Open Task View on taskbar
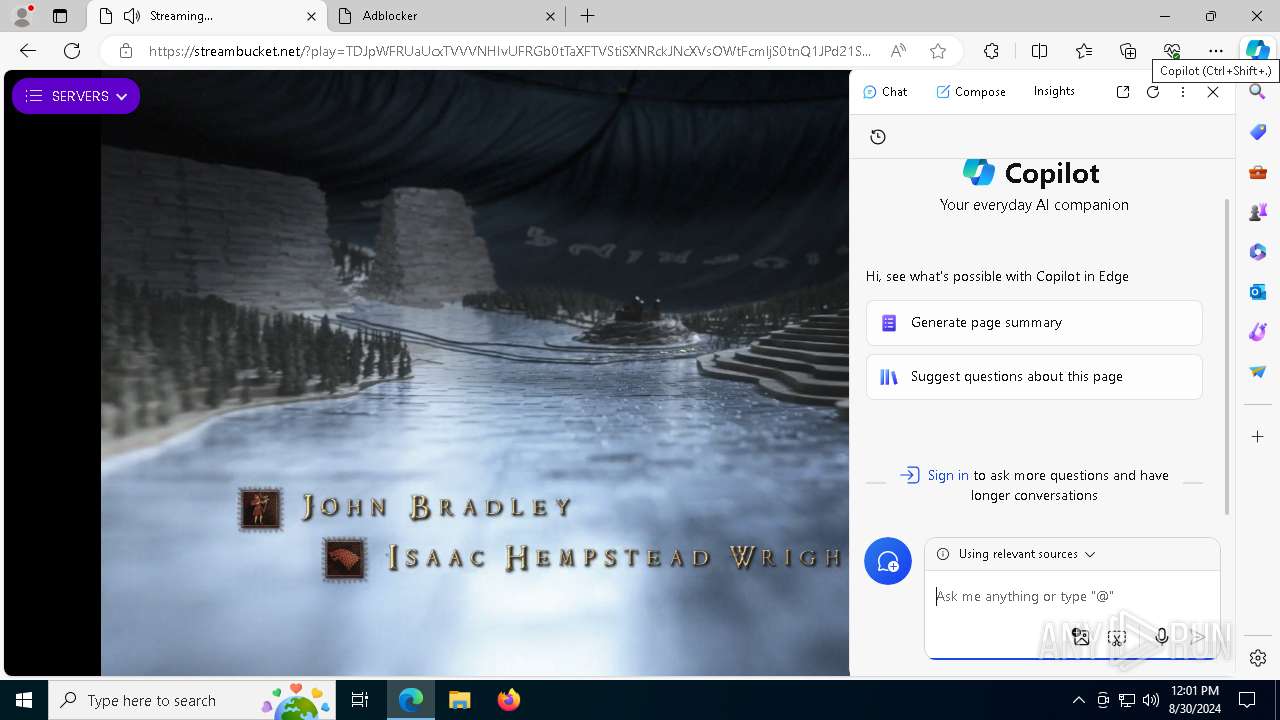 [361, 700]
